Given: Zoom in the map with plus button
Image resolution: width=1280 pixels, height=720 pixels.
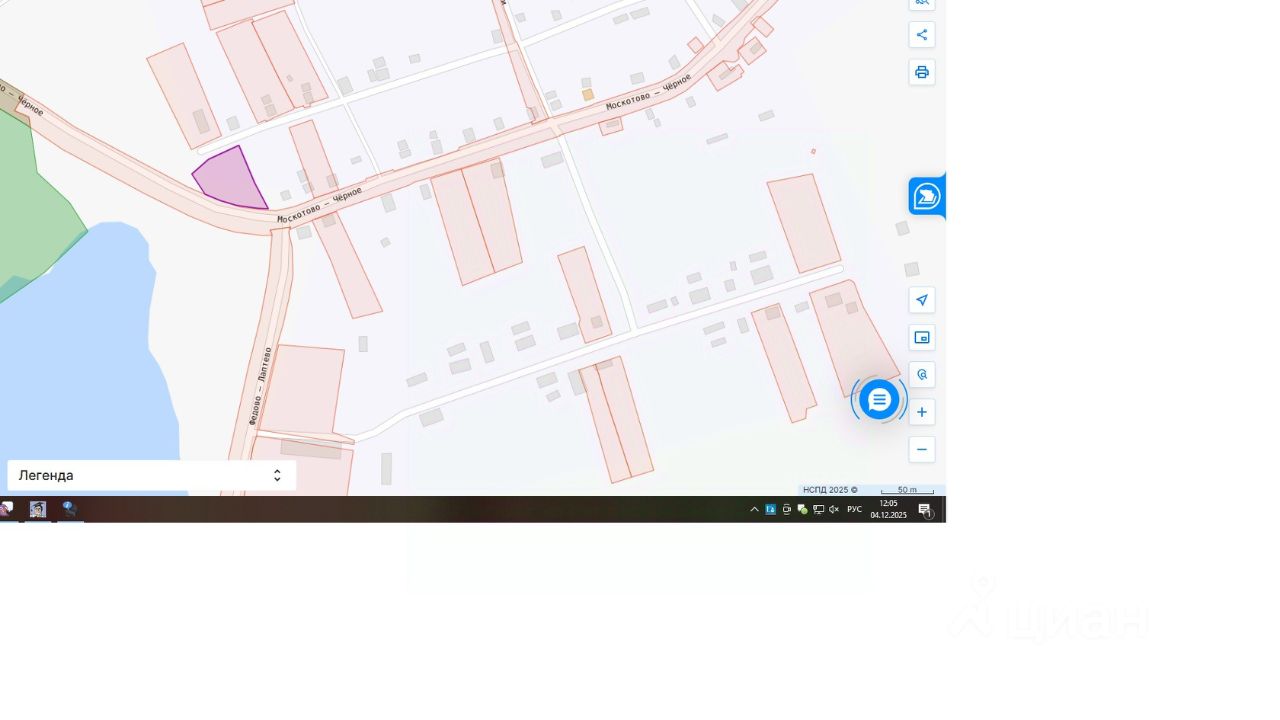Looking at the screenshot, I should pyautogui.click(x=922, y=412).
